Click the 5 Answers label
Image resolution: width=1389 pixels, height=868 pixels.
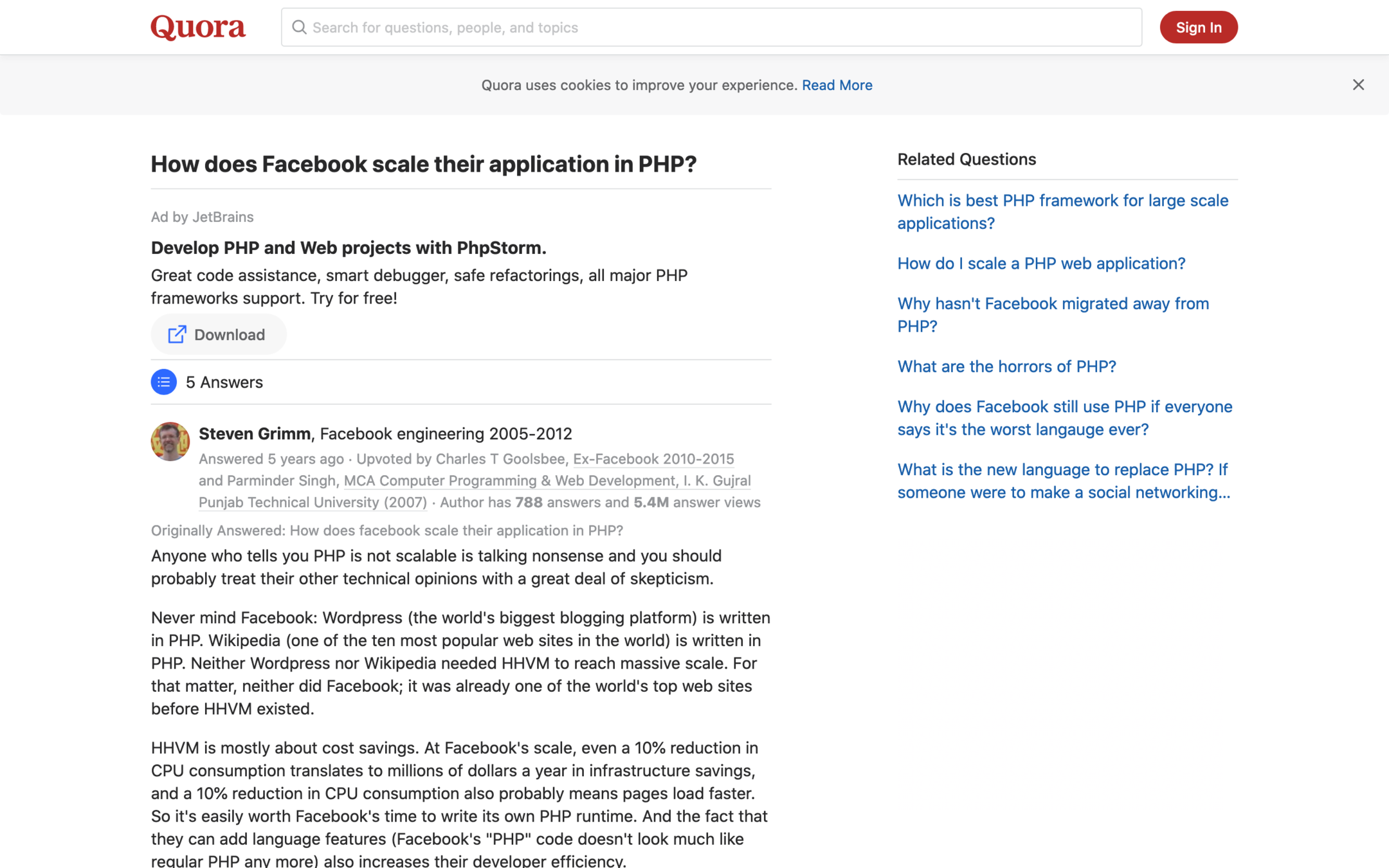224,382
